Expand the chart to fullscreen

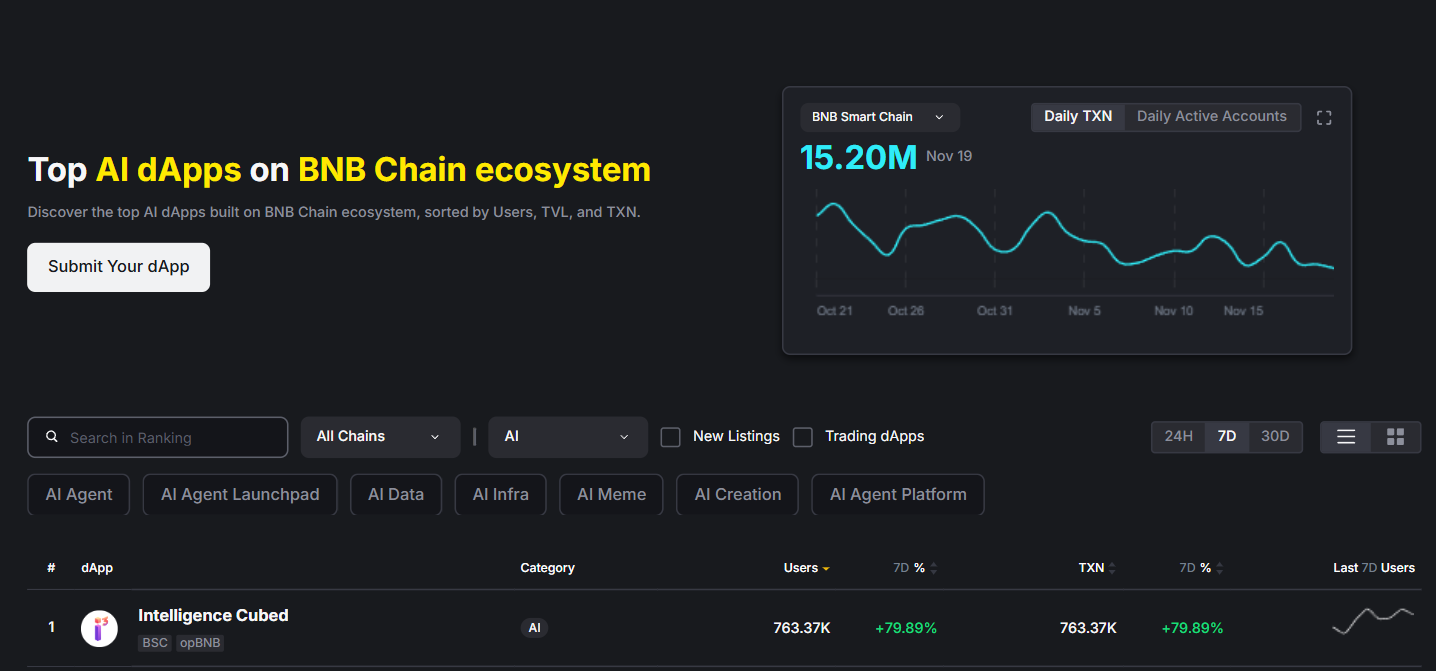pyautogui.click(x=1324, y=117)
